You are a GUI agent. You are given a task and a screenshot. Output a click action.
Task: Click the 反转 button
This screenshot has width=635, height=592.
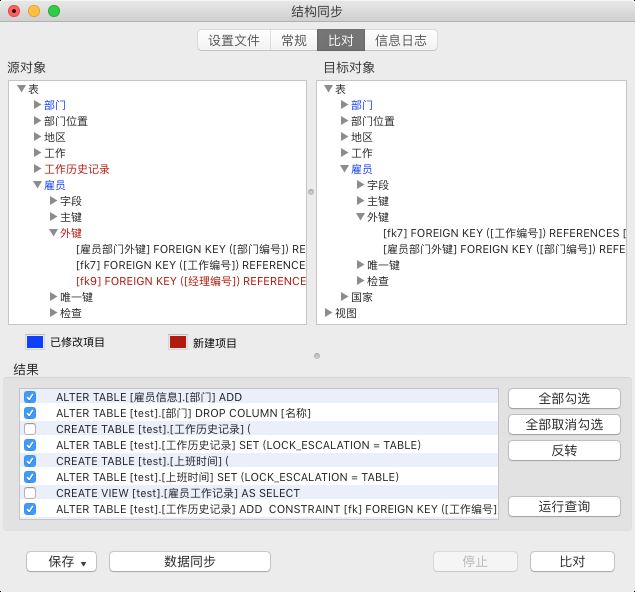coord(564,450)
